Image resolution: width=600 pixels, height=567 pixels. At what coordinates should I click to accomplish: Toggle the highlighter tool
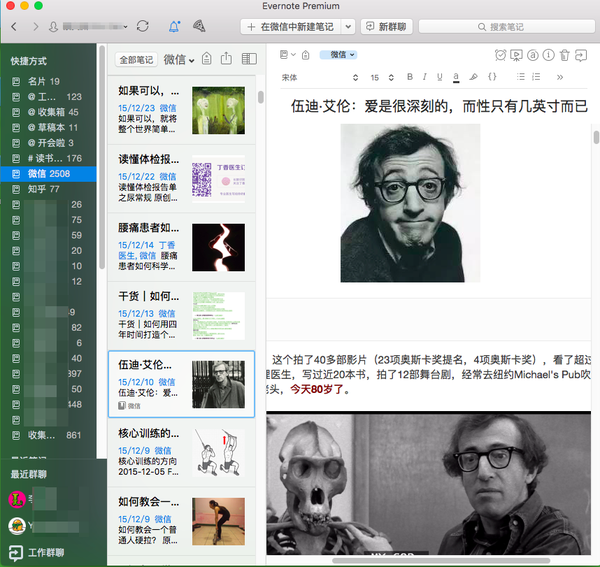[473, 77]
